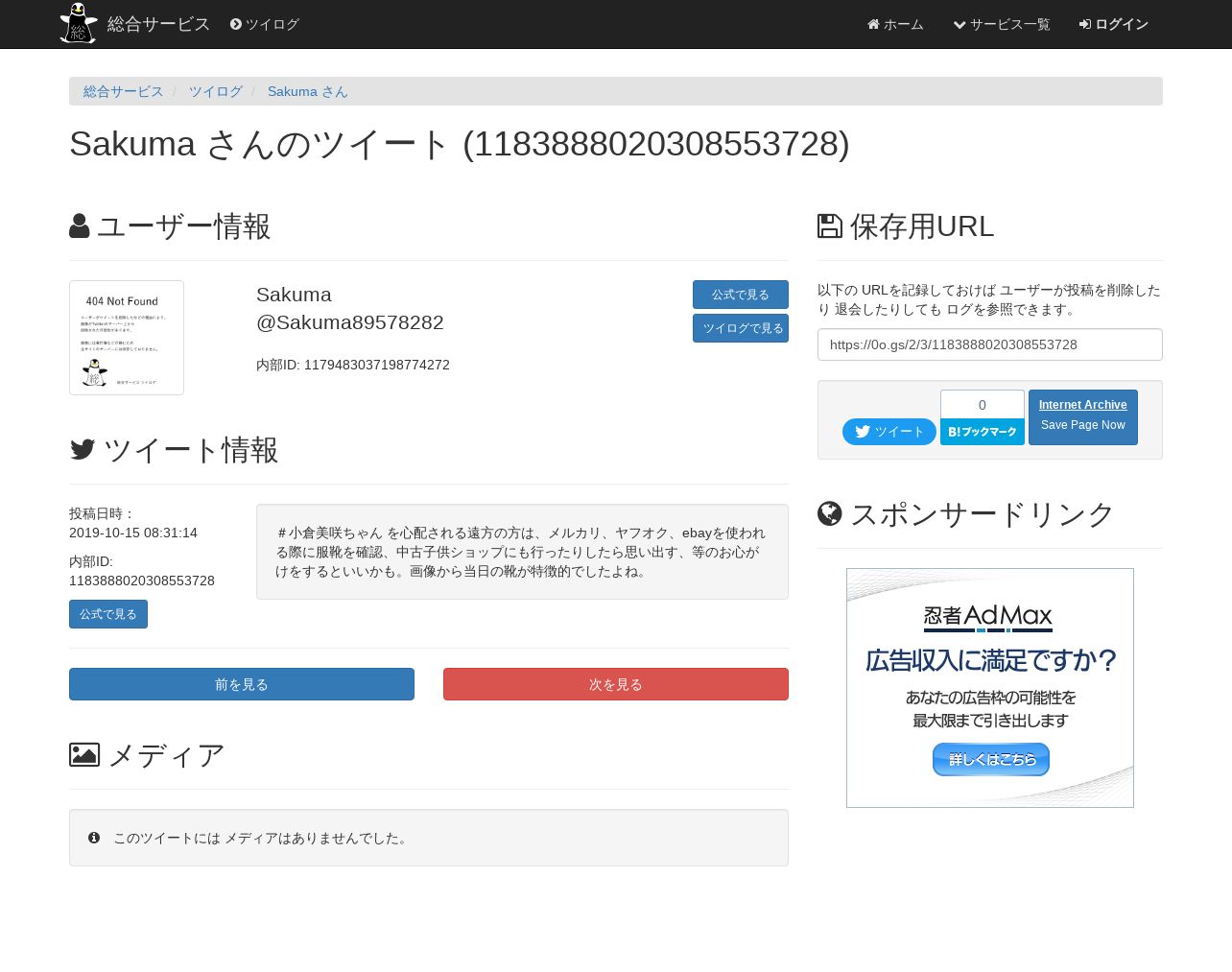
Task: Click the 保存用URL input field
Action: point(990,344)
